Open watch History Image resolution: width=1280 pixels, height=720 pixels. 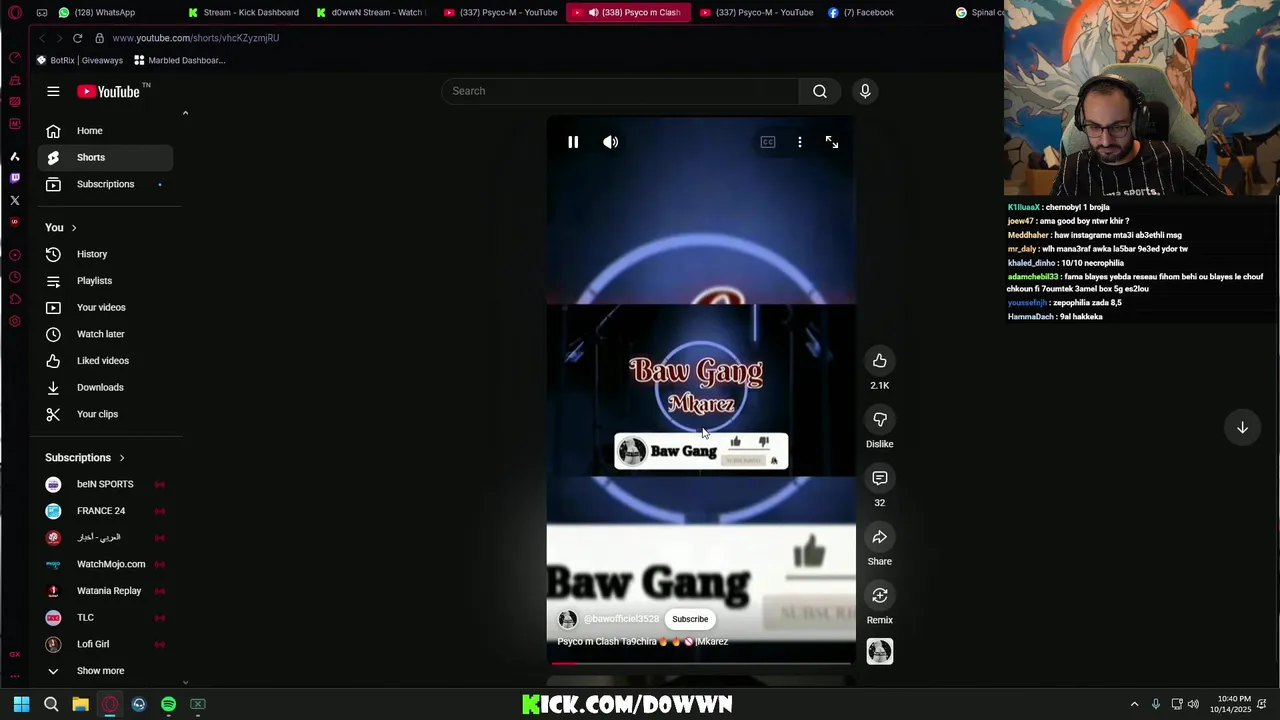(x=105, y=254)
